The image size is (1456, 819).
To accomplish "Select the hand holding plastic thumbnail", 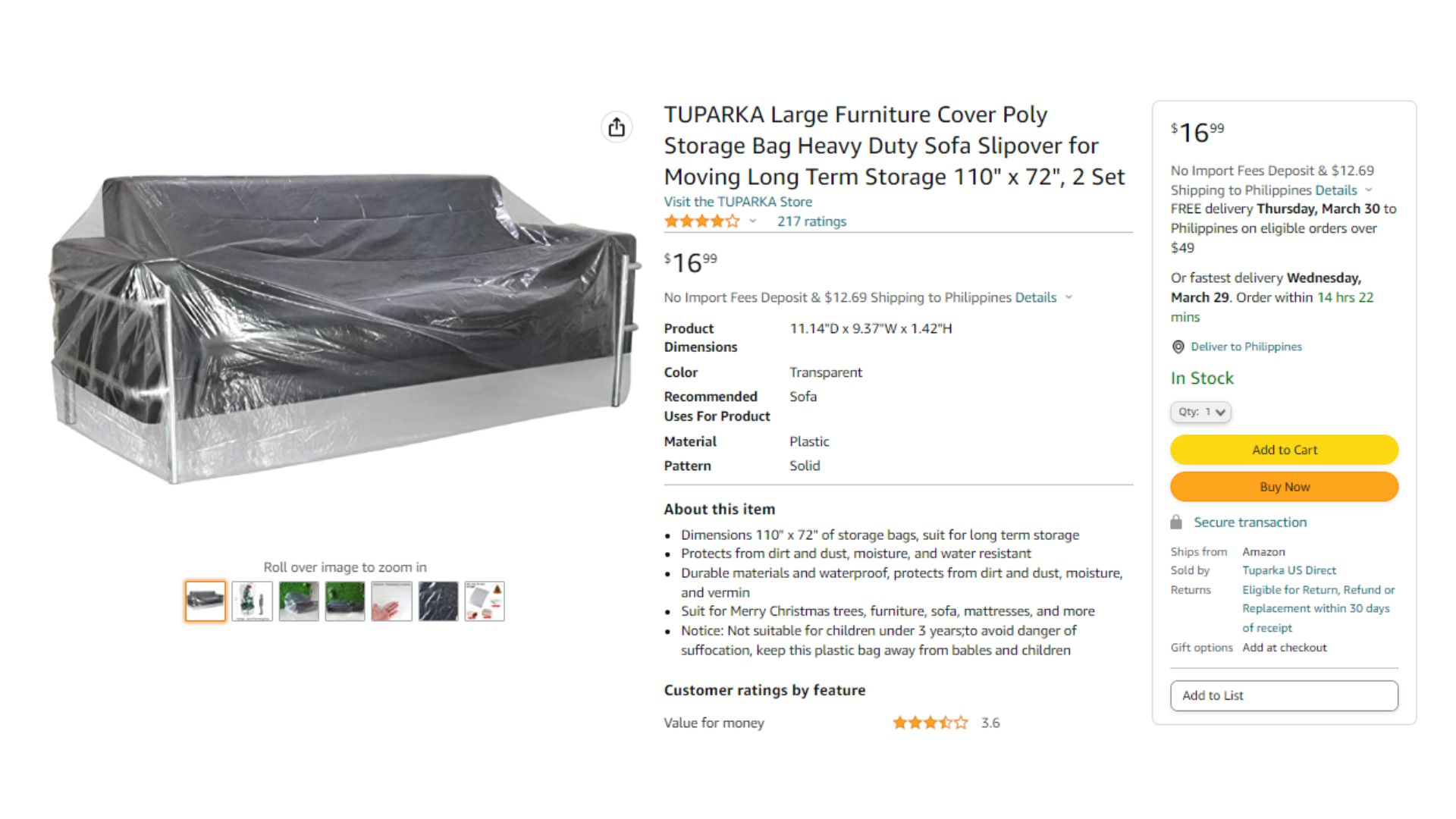I will click(391, 601).
